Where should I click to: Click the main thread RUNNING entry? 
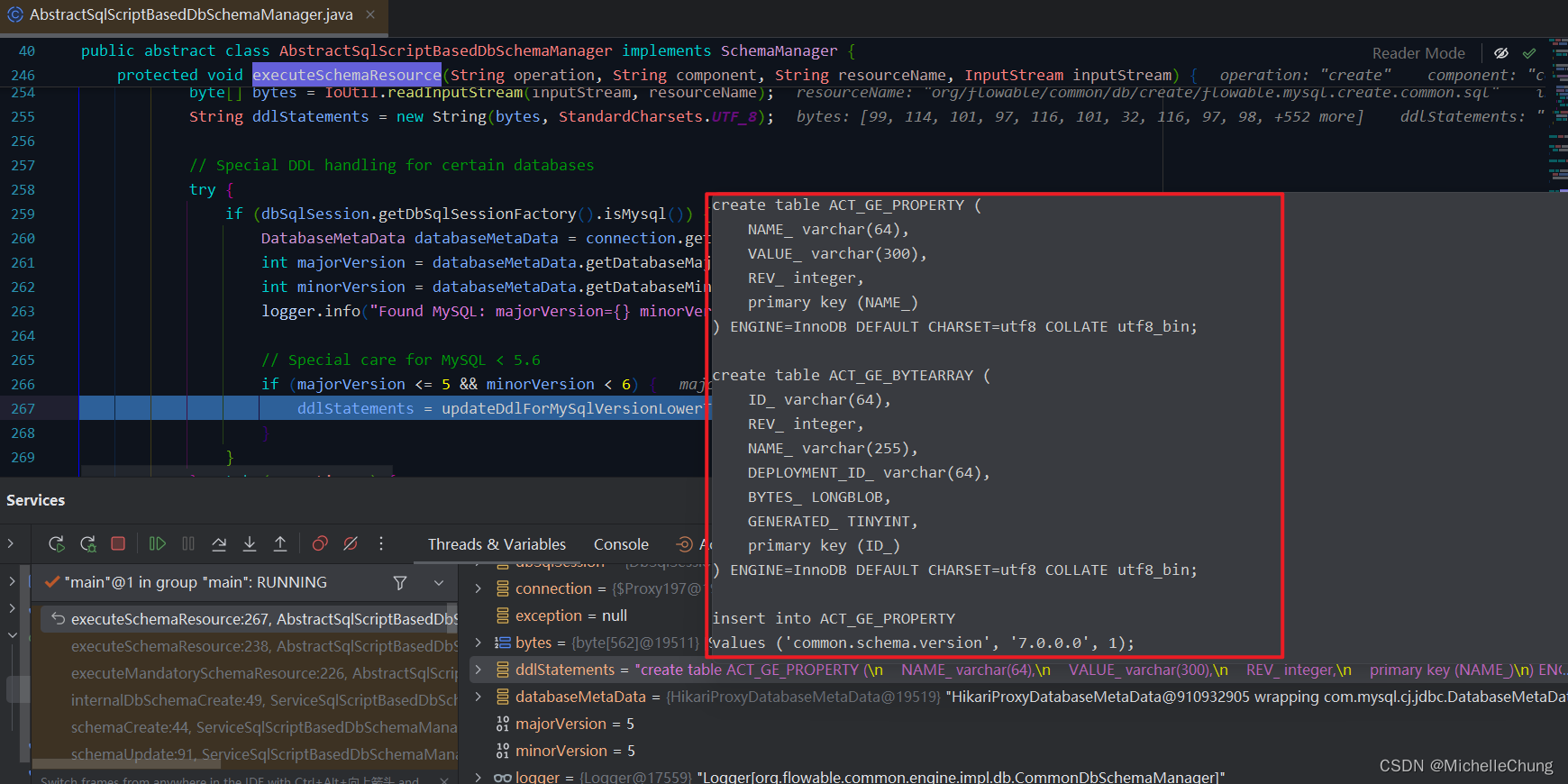tap(196, 582)
